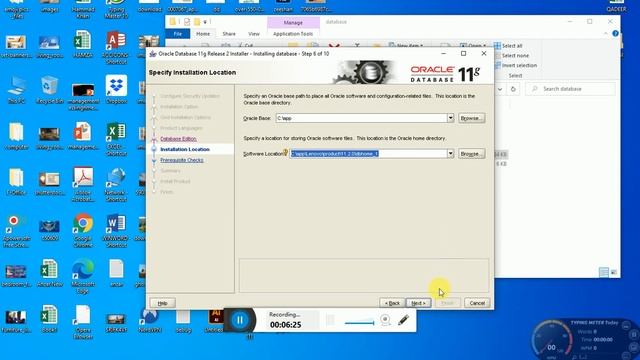Click Invert selection in Explorer ribbon
The image size is (640, 360).
pos(516,65)
